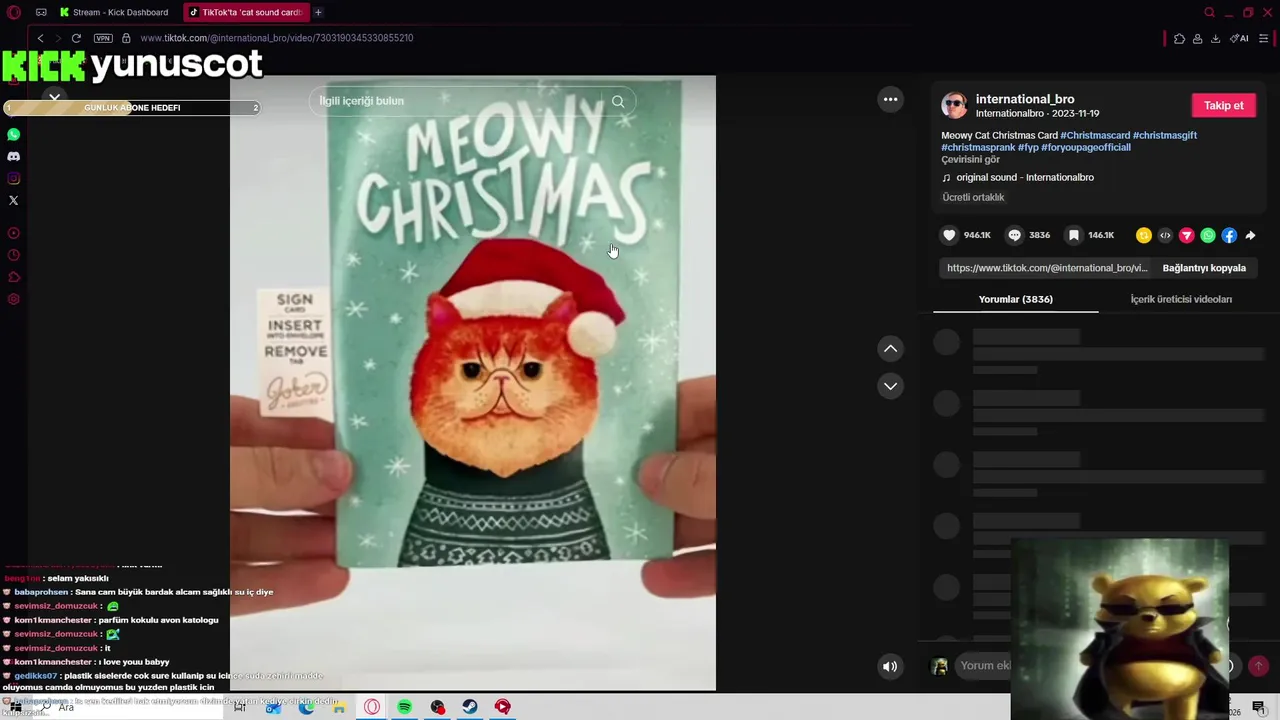Select the 'İçerik üreticisi videoları' tab
Screen dimensions: 1280x720
click(1181, 299)
